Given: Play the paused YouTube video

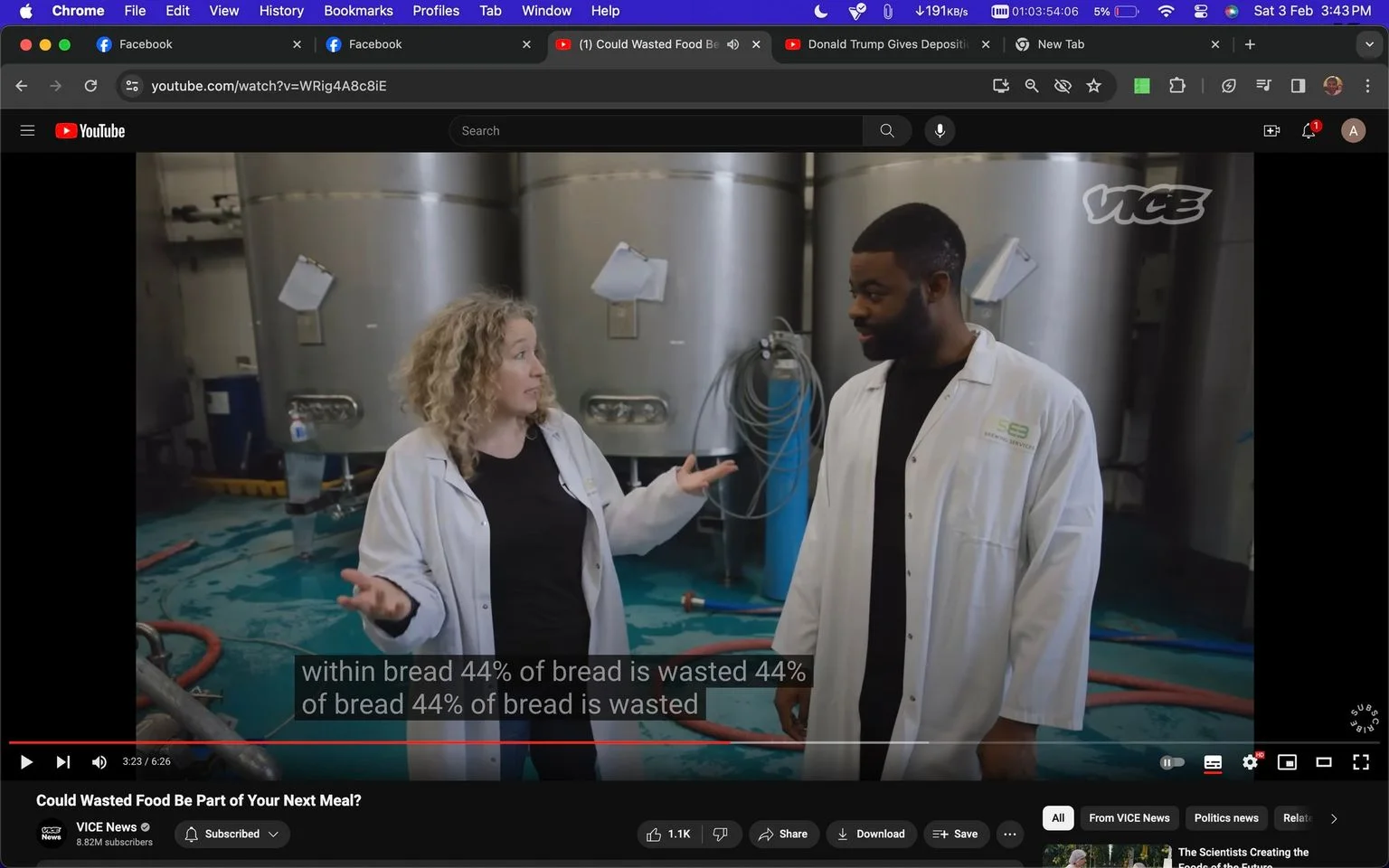Looking at the screenshot, I should pyautogui.click(x=26, y=762).
